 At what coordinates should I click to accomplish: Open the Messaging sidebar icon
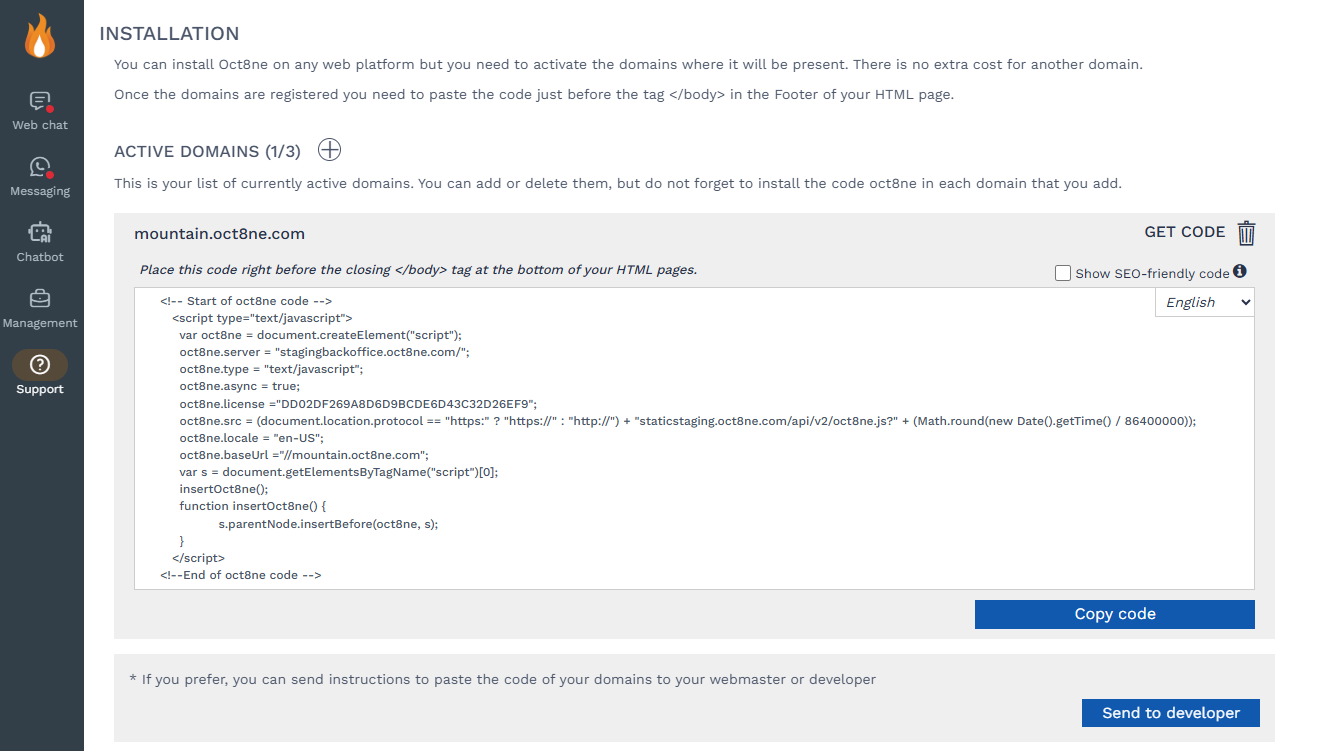[40, 167]
